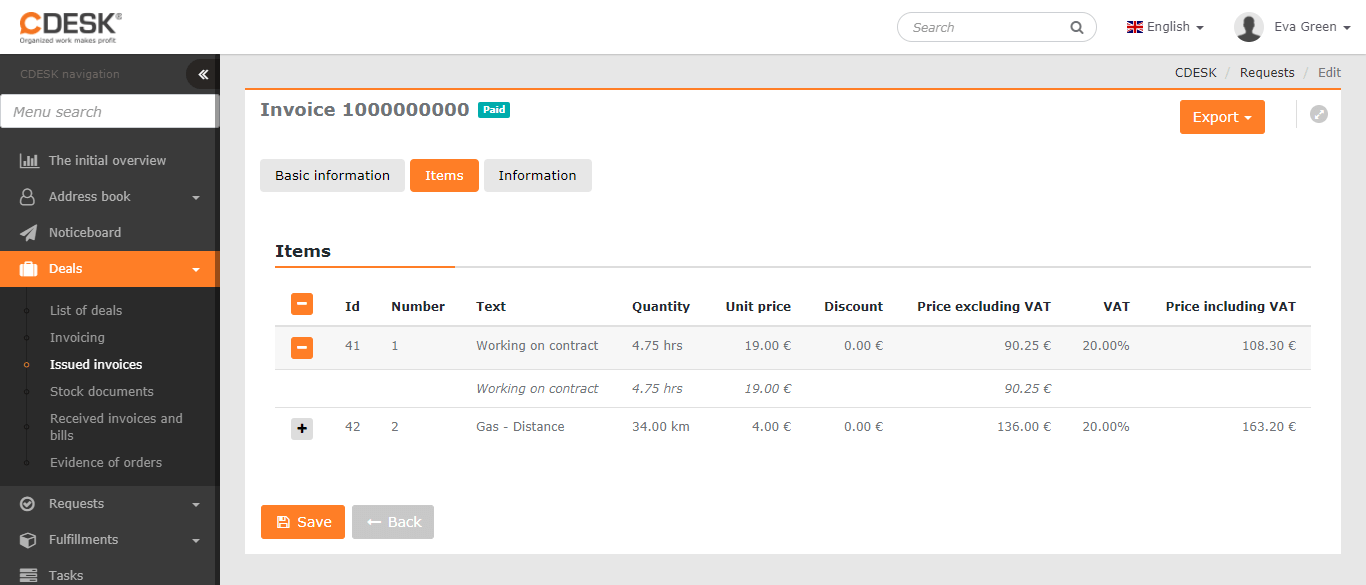Select the Items tab

click(444, 175)
